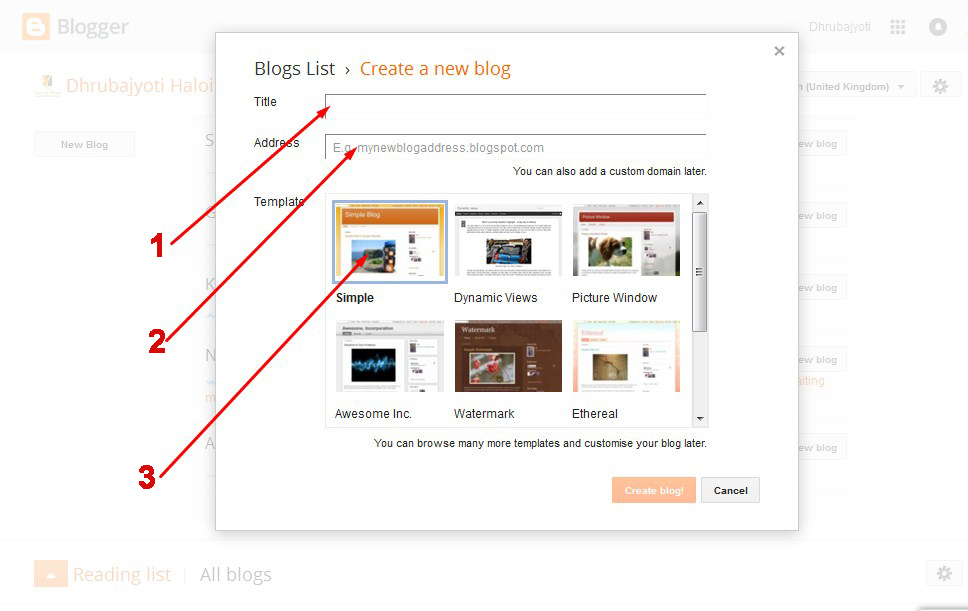Click the Ethereal template label
Viewport: 968px width, 611px height.
point(595,414)
